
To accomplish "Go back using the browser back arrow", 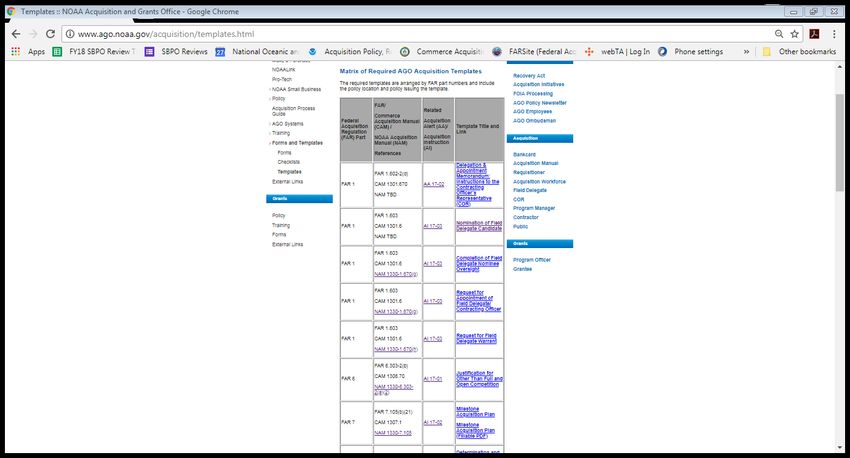I will coord(16,34).
